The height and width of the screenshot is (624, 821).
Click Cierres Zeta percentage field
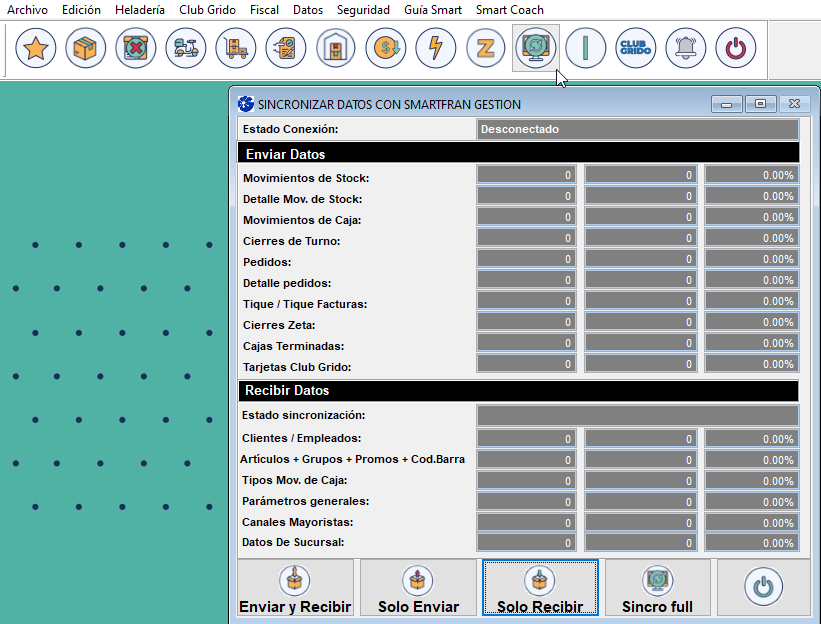tap(752, 321)
